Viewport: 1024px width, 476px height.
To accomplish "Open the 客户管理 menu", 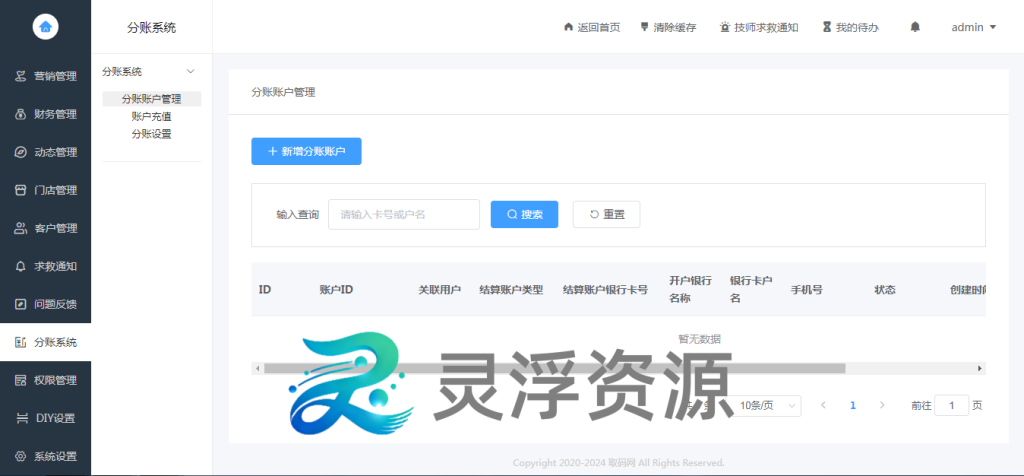I will pos(45,229).
